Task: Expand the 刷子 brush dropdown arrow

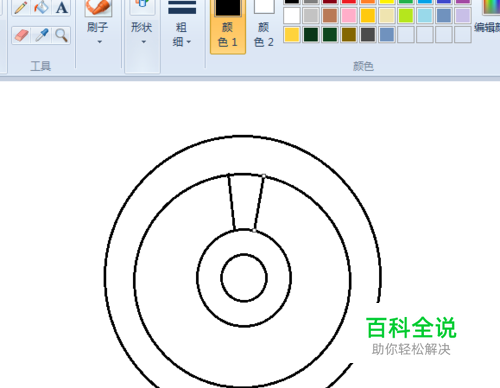Action: click(x=99, y=42)
